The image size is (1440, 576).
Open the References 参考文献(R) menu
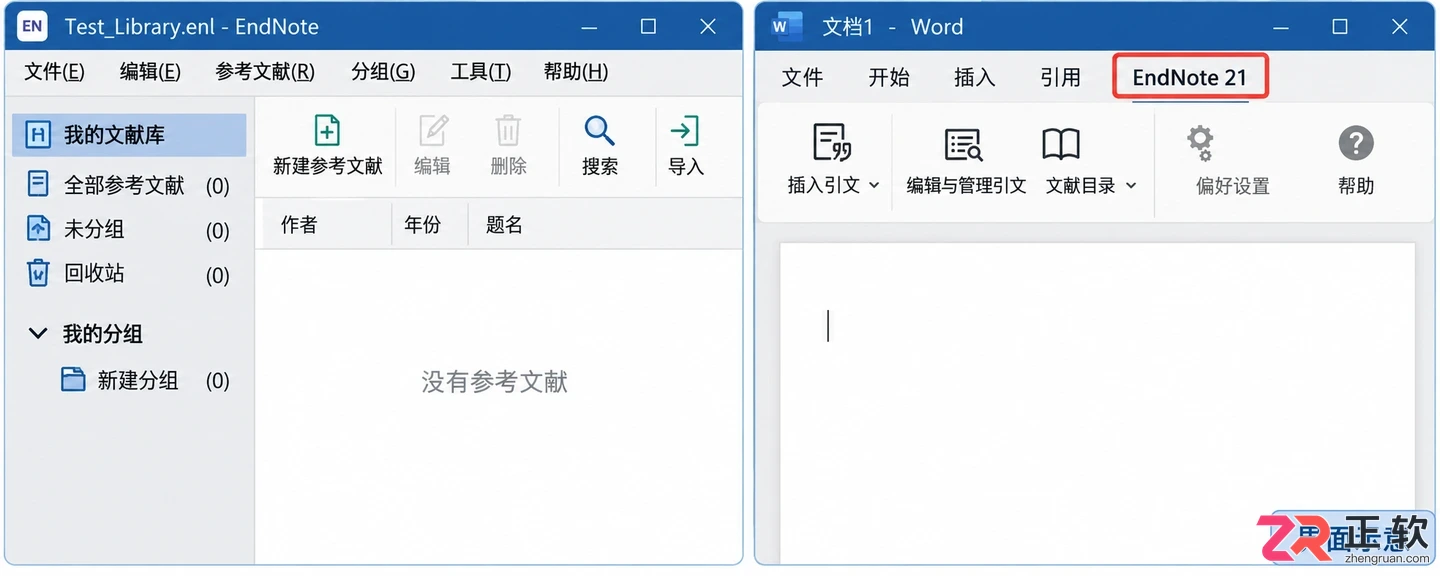pyautogui.click(x=265, y=72)
